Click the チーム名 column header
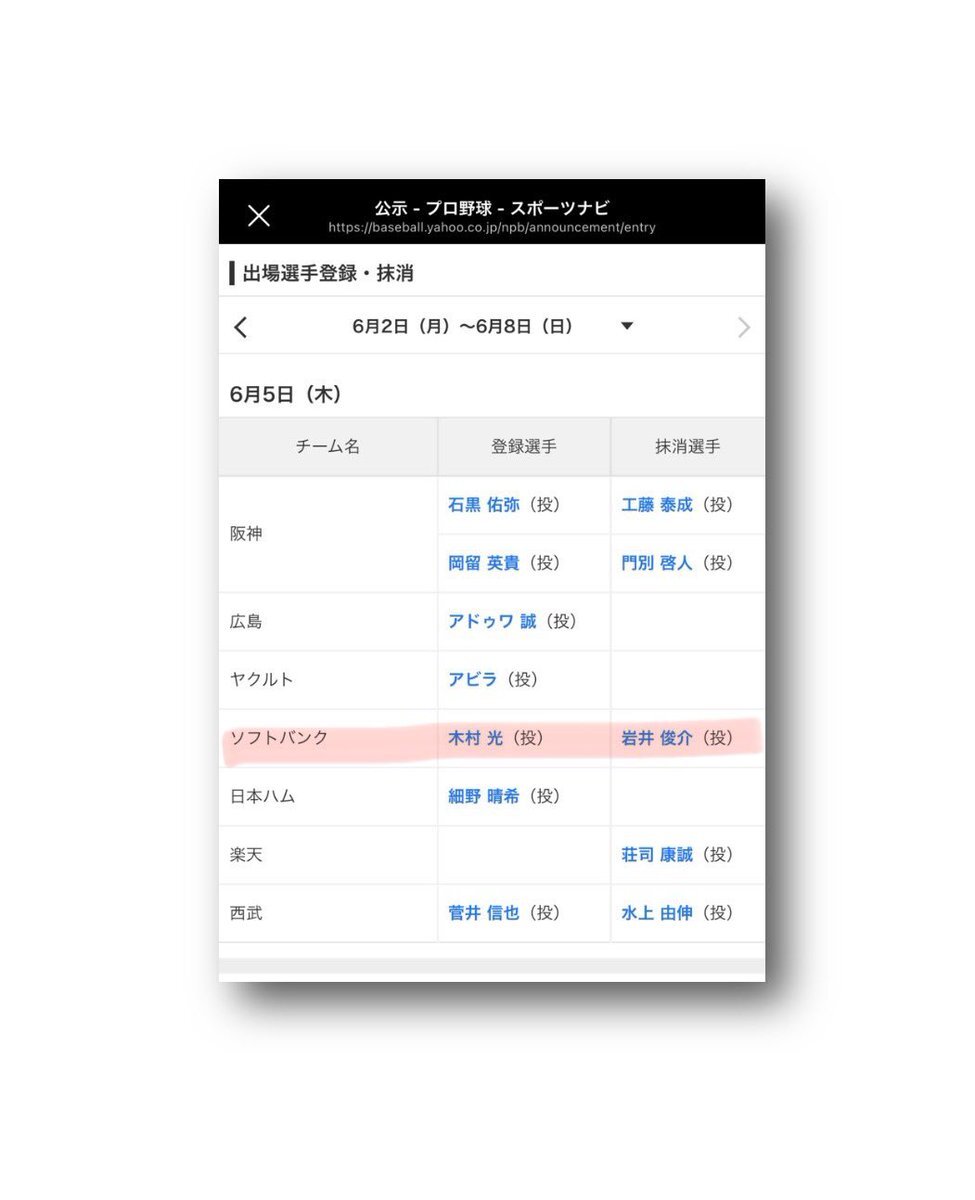The height and width of the screenshot is (1200, 975). click(x=328, y=447)
